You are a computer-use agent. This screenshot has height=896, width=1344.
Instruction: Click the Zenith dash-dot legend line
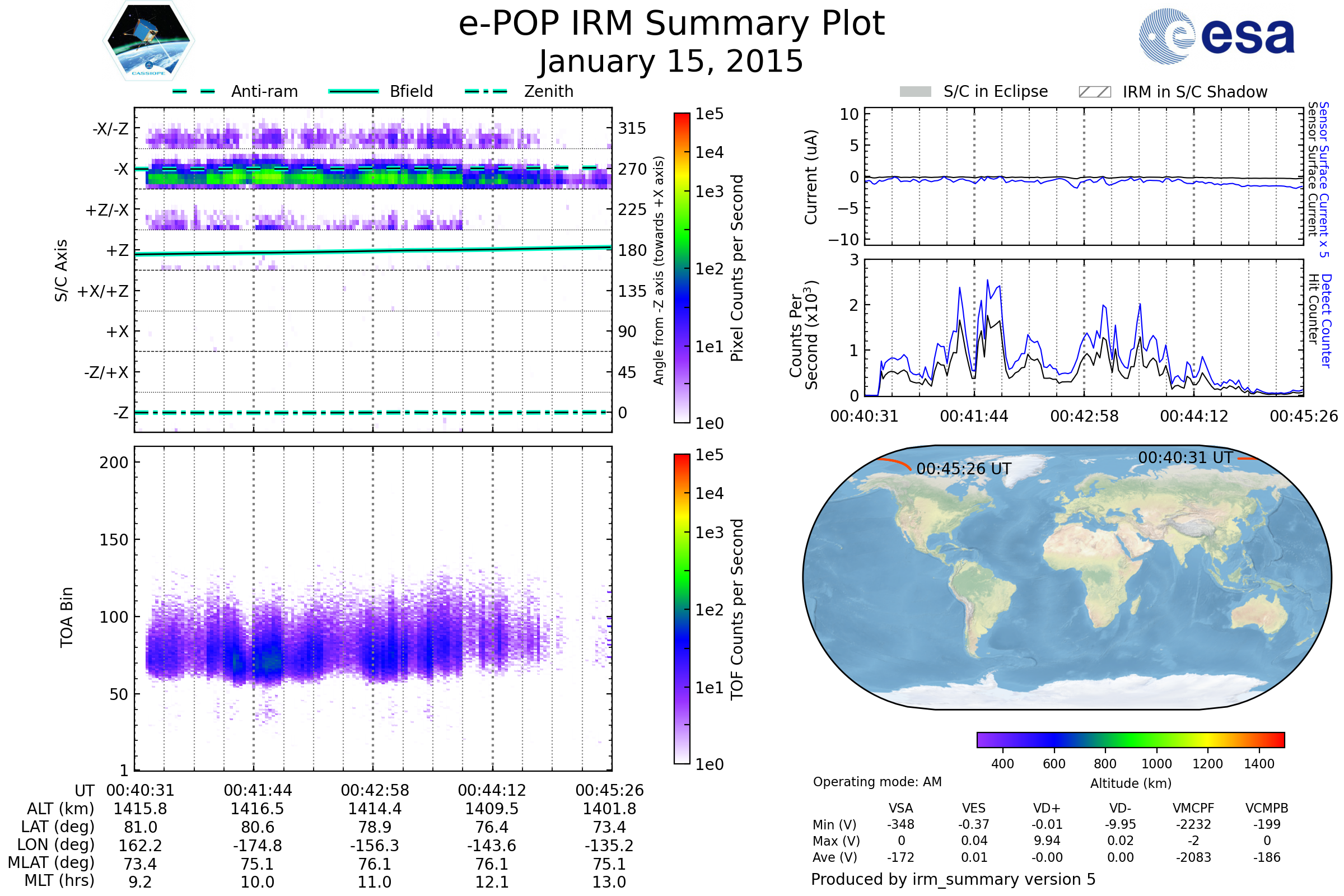point(486,91)
